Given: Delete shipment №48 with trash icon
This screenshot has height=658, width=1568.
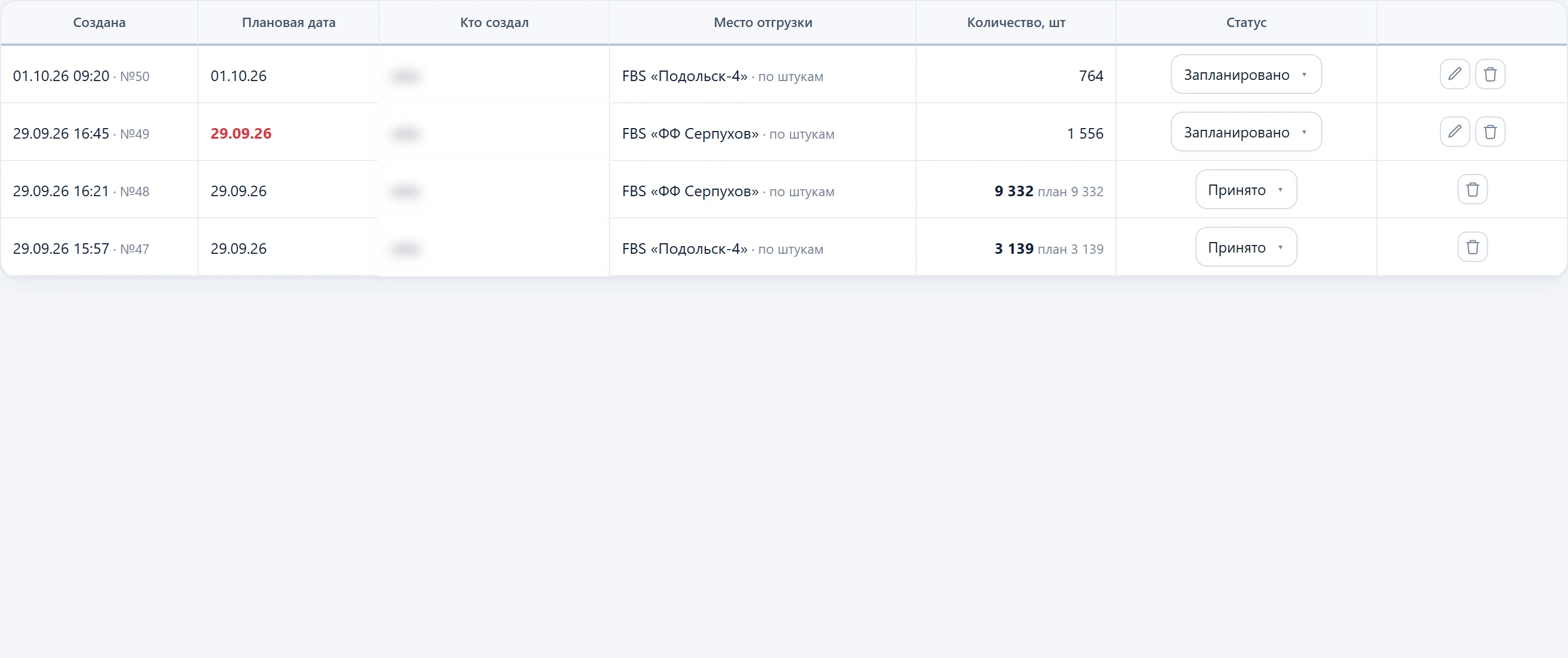Looking at the screenshot, I should click(1472, 189).
